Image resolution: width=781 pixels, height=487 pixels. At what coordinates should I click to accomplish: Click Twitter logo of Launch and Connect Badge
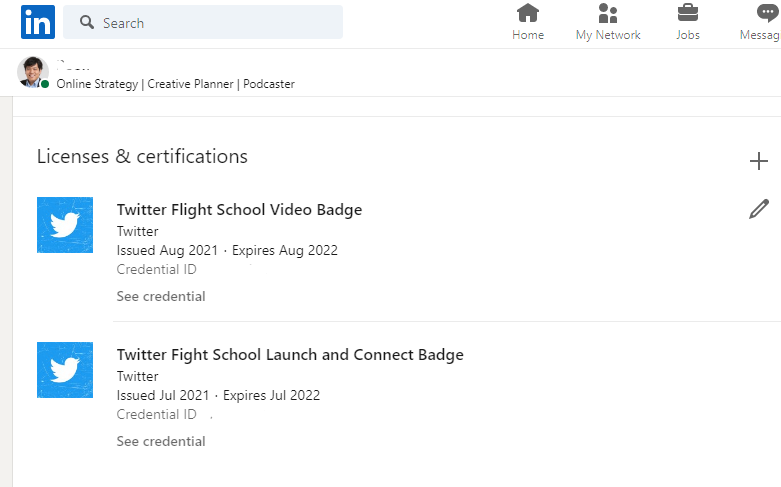65,370
